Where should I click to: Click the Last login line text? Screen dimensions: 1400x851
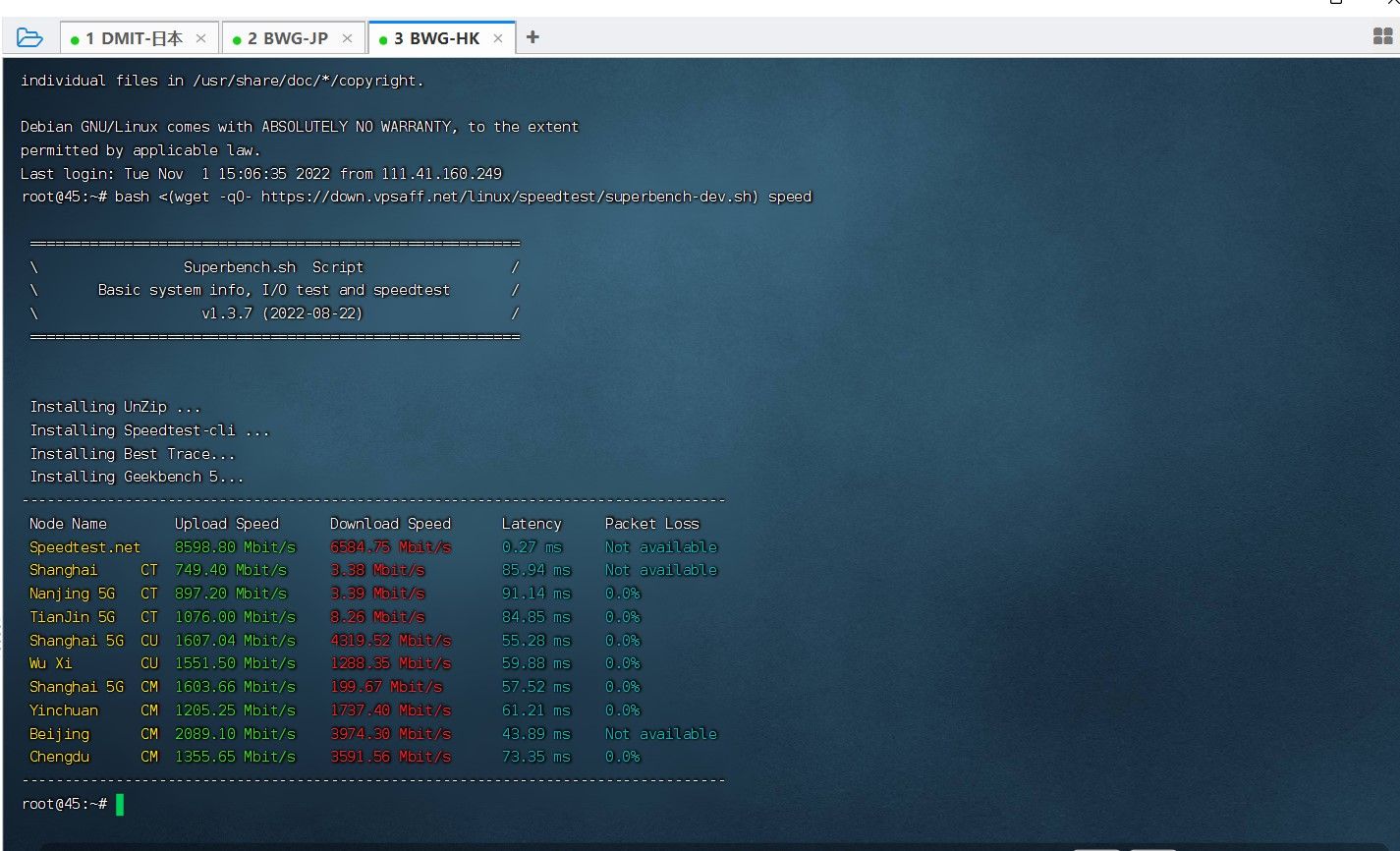(261, 174)
